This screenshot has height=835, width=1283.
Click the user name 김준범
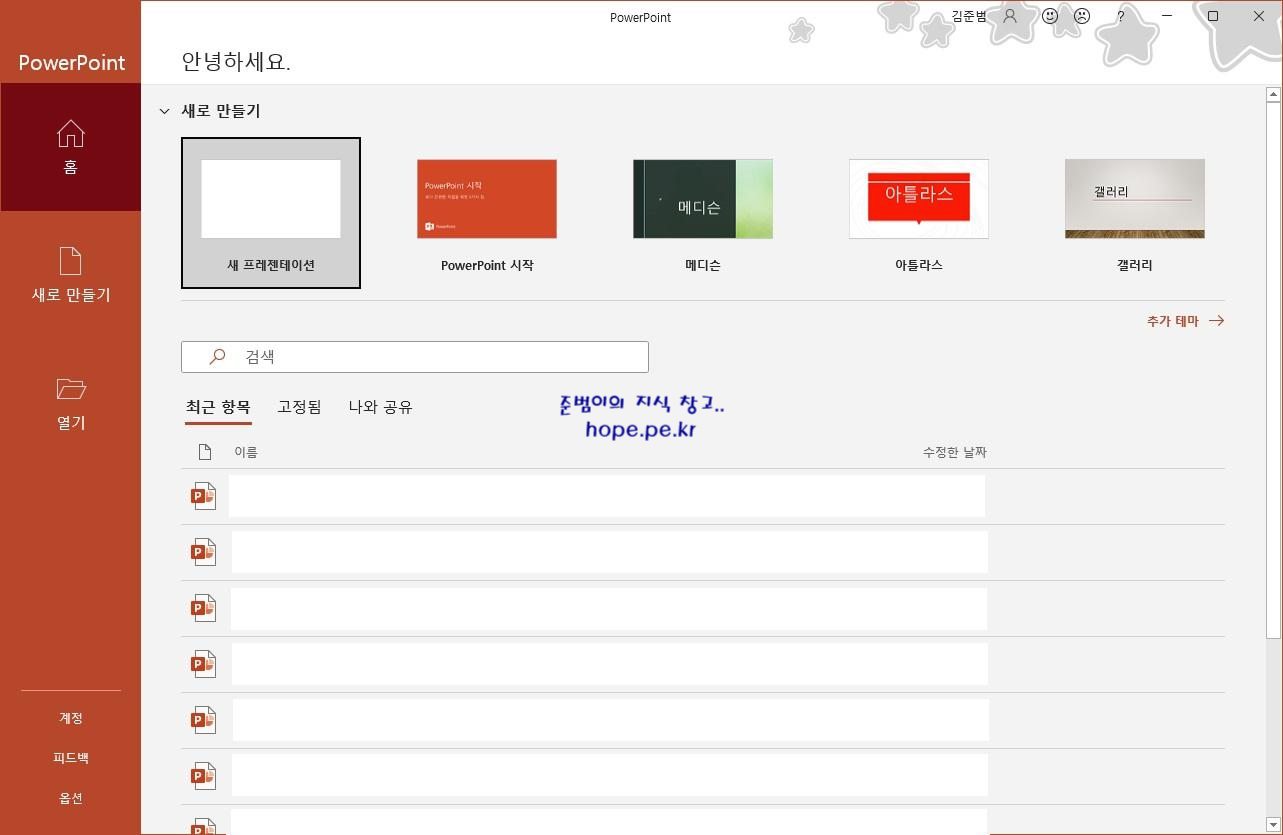[969, 16]
